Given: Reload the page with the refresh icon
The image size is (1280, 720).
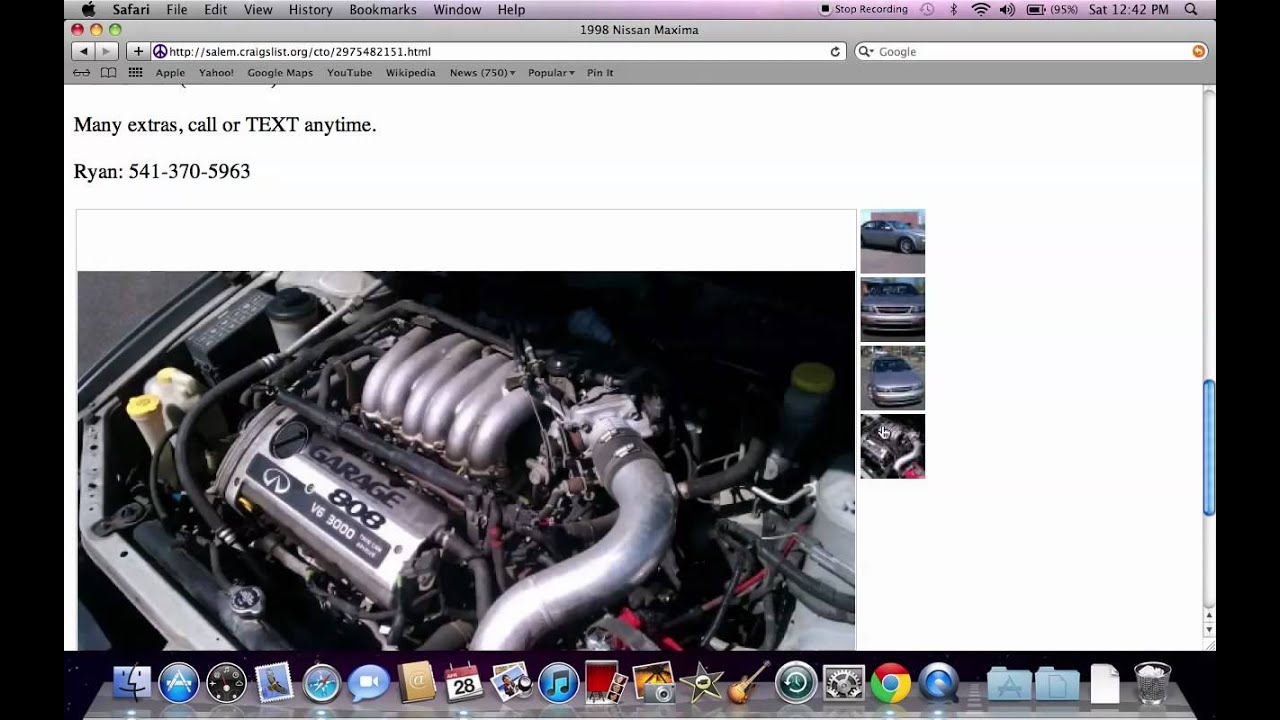Looking at the screenshot, I should 835,51.
